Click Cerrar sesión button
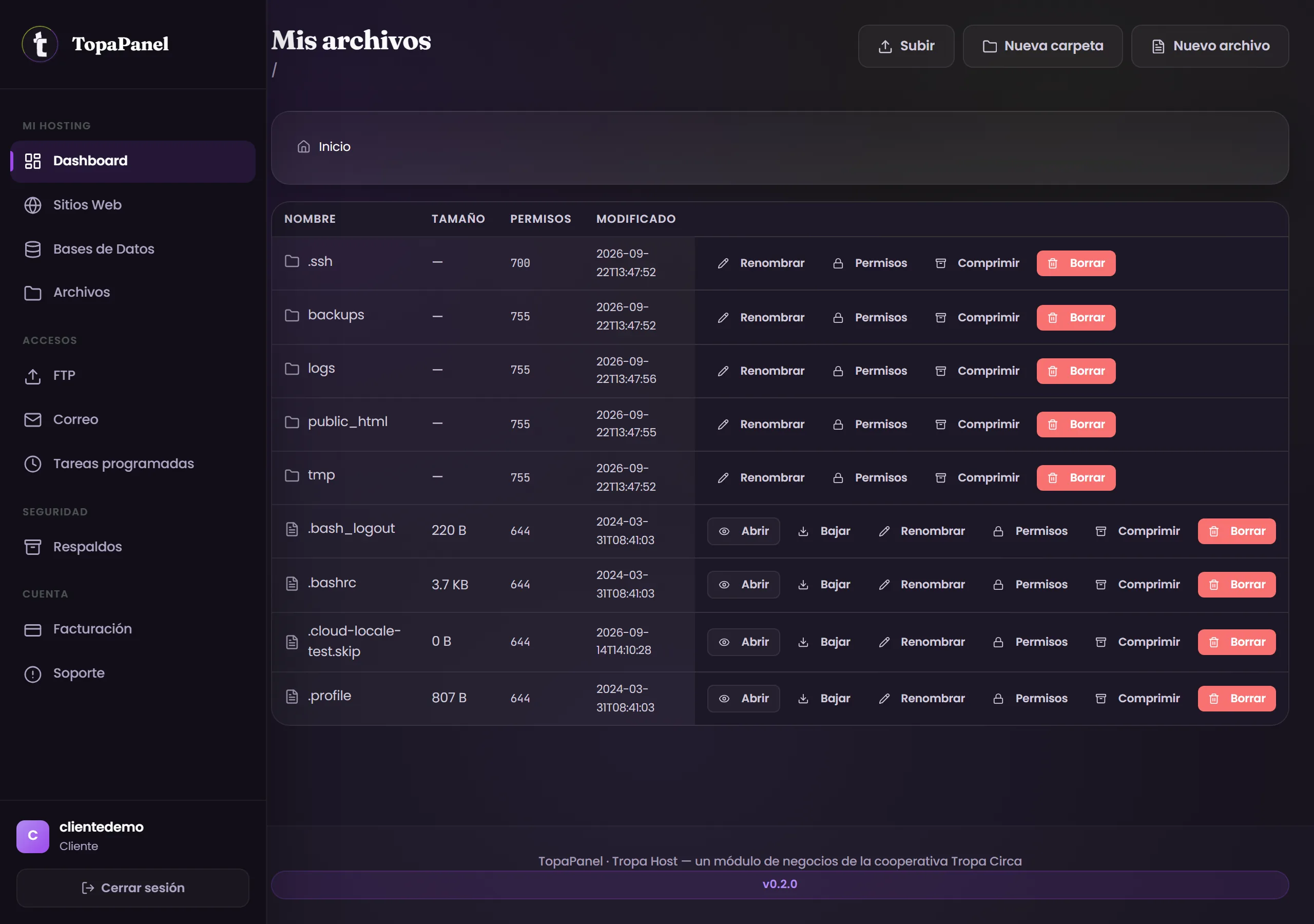1314x924 pixels. [133, 888]
